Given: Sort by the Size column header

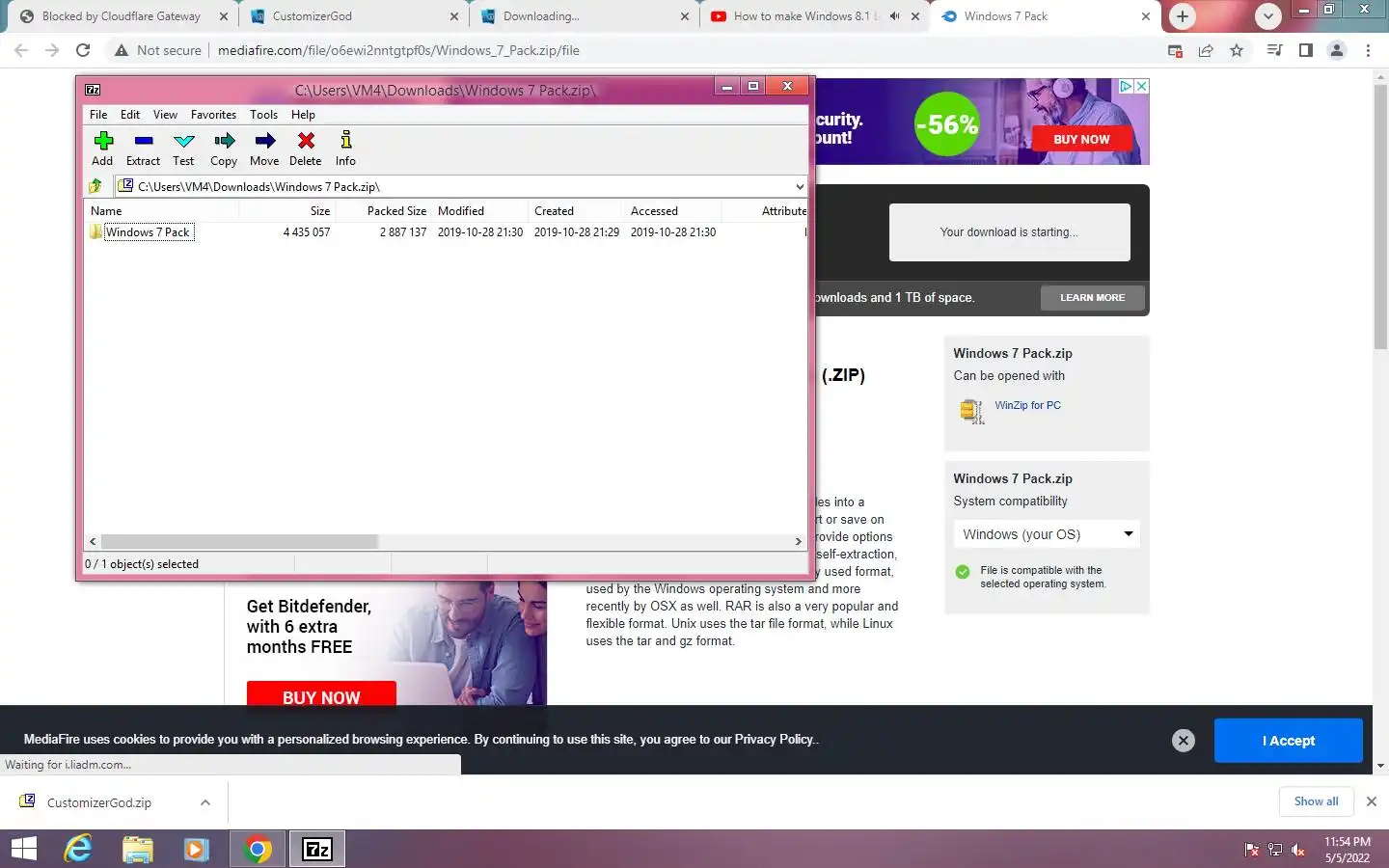Looking at the screenshot, I should click(287, 211).
